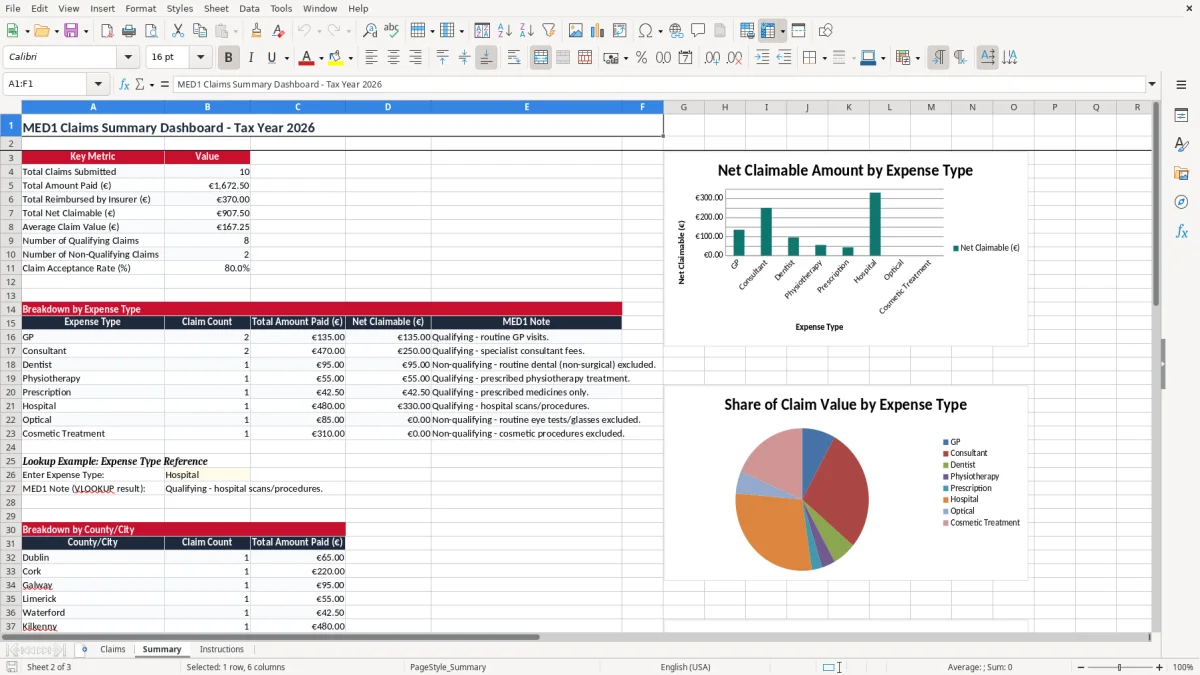
Task: Click Sort Descending icon
Action: [x=526, y=31]
